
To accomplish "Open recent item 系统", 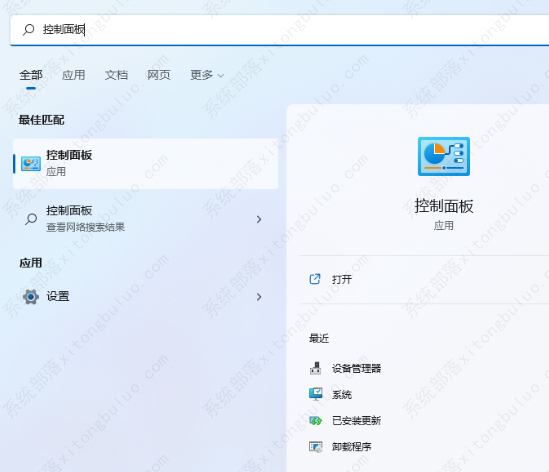I will pyautogui.click(x=342, y=395).
